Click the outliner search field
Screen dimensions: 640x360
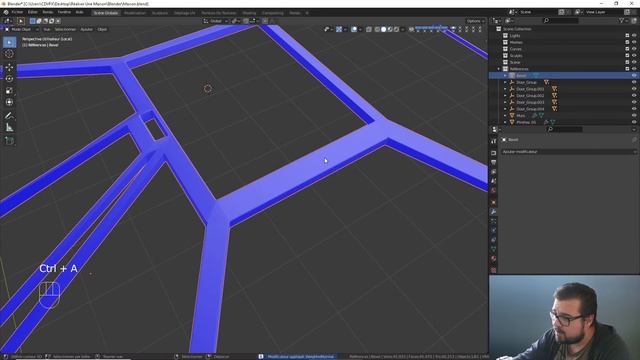(560, 20)
